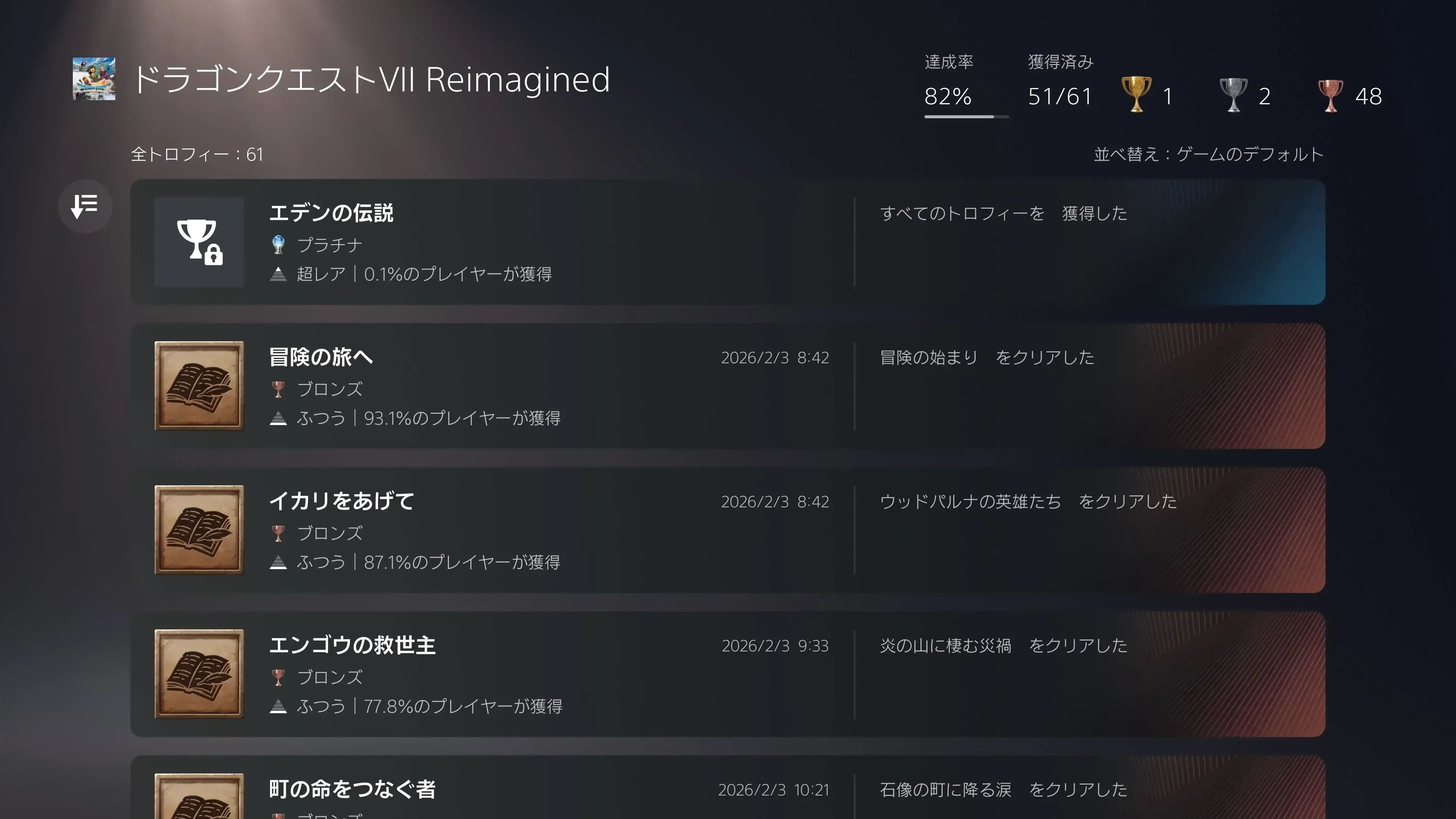Image resolution: width=1456 pixels, height=819 pixels.
Task: Select the エンゴウの救世主 trophy book icon
Action: pyautogui.click(x=199, y=674)
